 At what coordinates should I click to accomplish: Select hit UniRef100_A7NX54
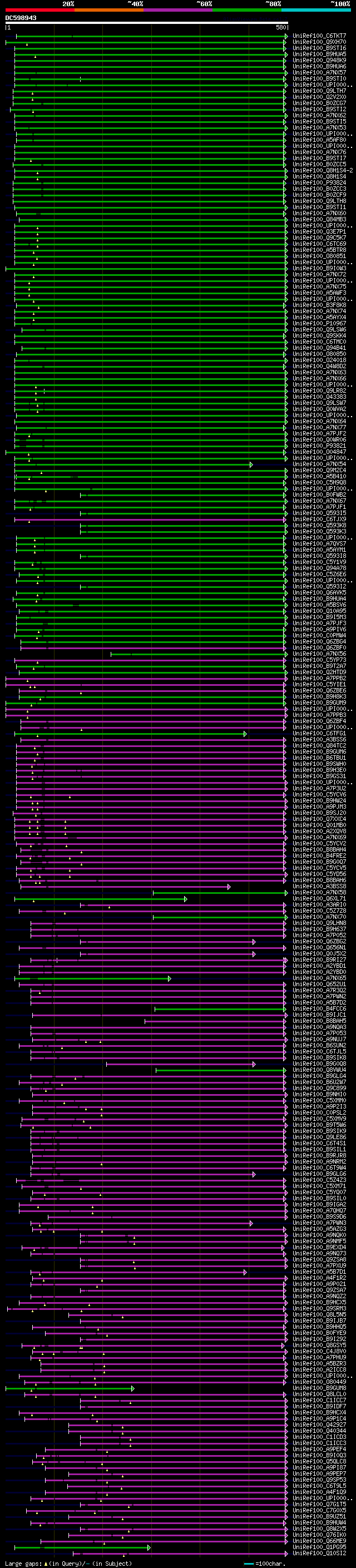tap(319, 465)
